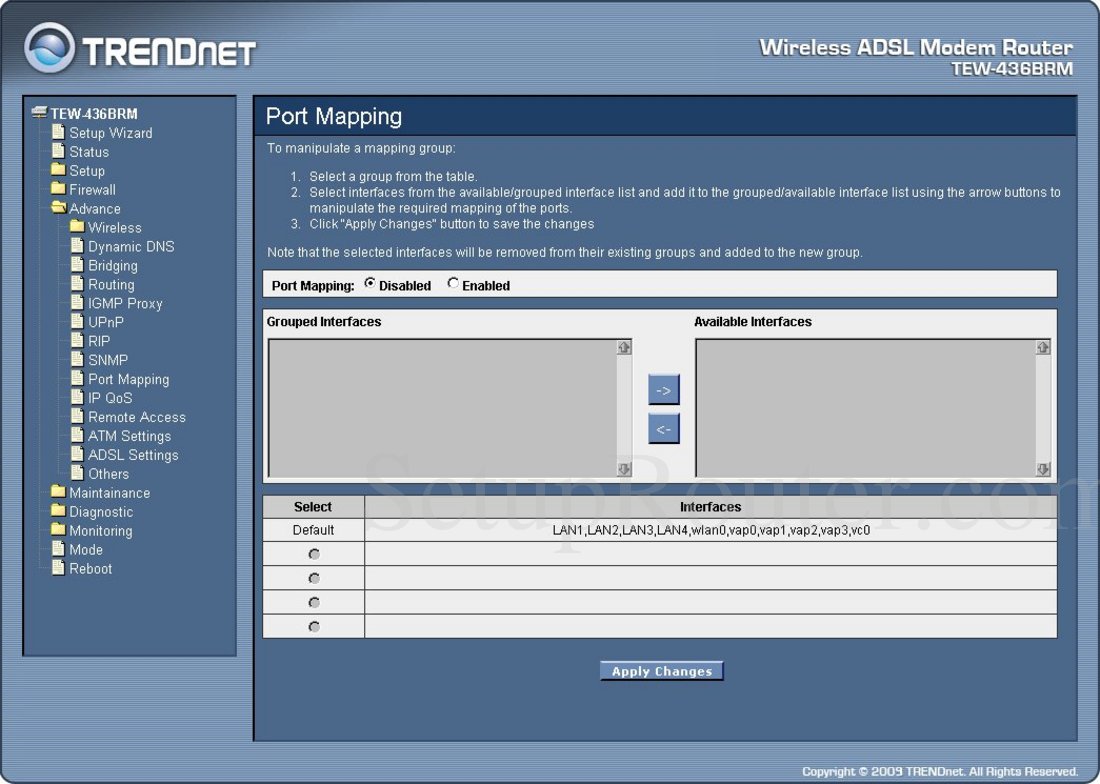Image resolution: width=1100 pixels, height=784 pixels.
Task: Open Remote Access settings
Action: point(137,417)
